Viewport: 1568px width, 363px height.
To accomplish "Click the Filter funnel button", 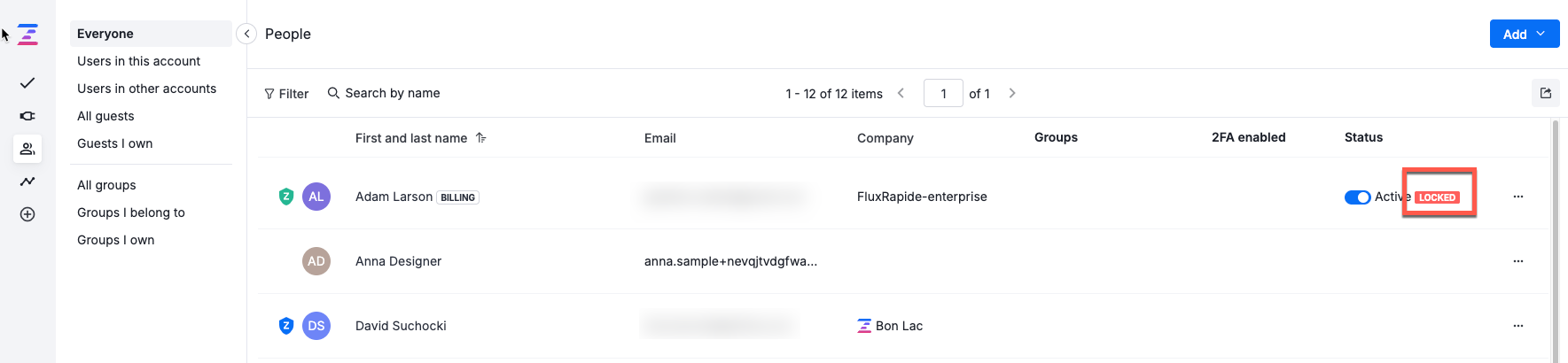I will (x=286, y=94).
